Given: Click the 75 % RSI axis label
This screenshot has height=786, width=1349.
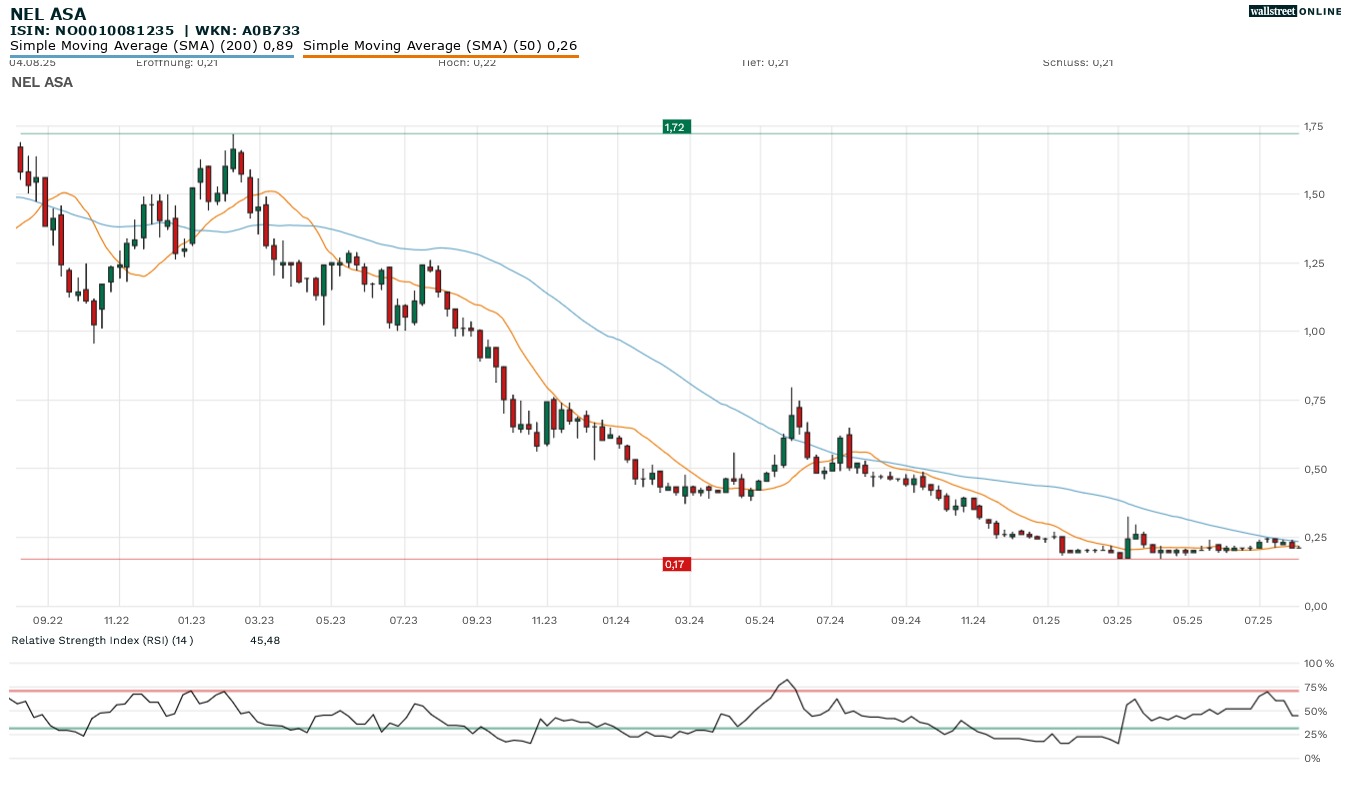Looking at the screenshot, I should (x=1316, y=687).
